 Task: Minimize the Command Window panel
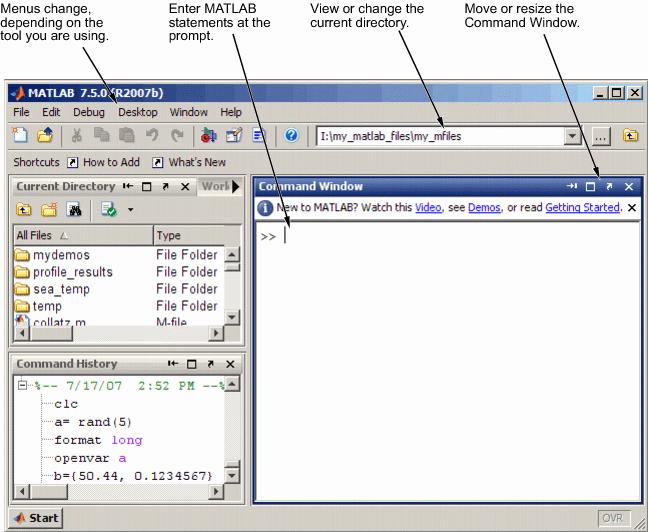click(x=572, y=186)
